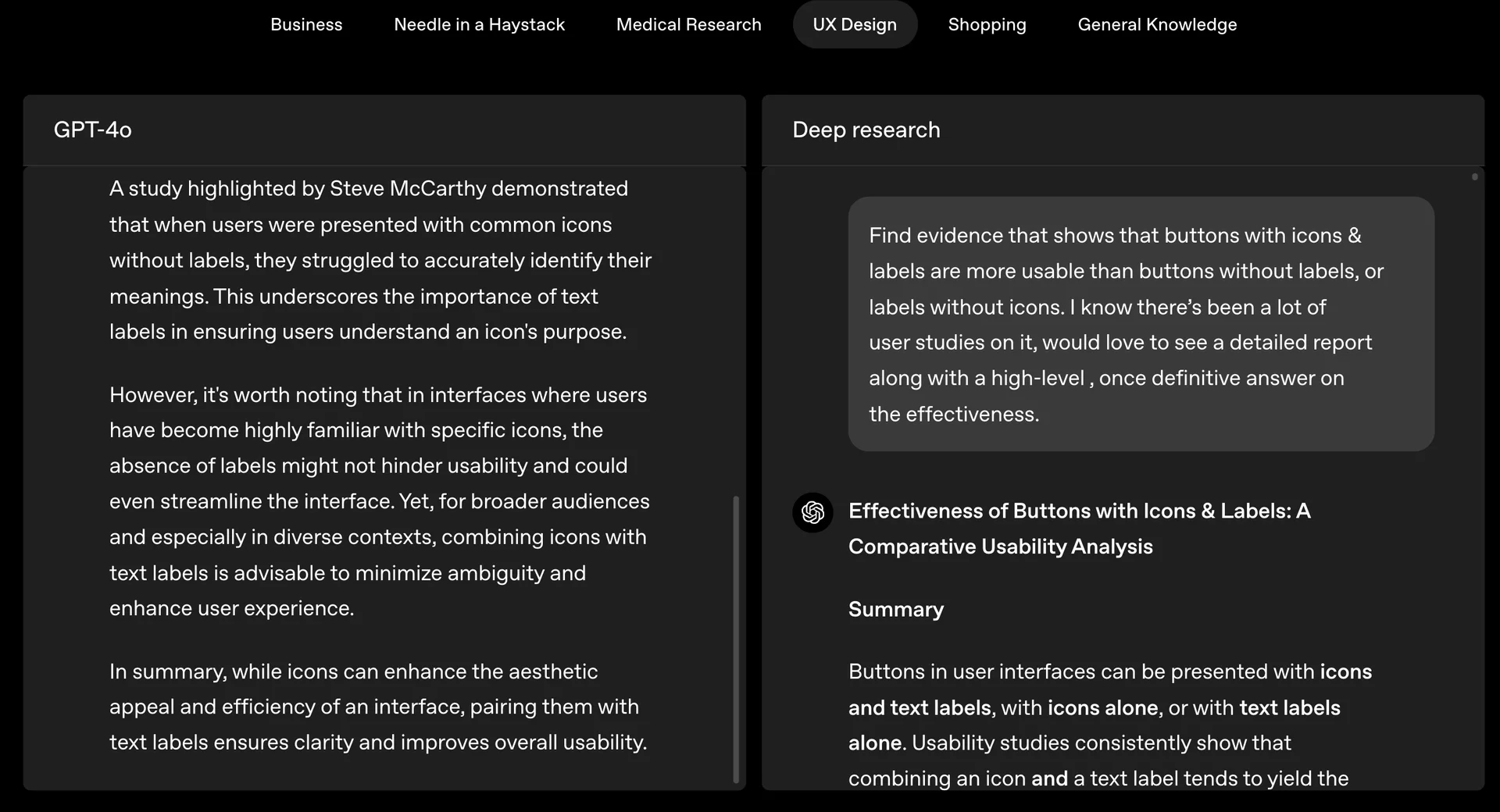Click the 'Buttons in user interfaces' paragraph

pos(1109,725)
